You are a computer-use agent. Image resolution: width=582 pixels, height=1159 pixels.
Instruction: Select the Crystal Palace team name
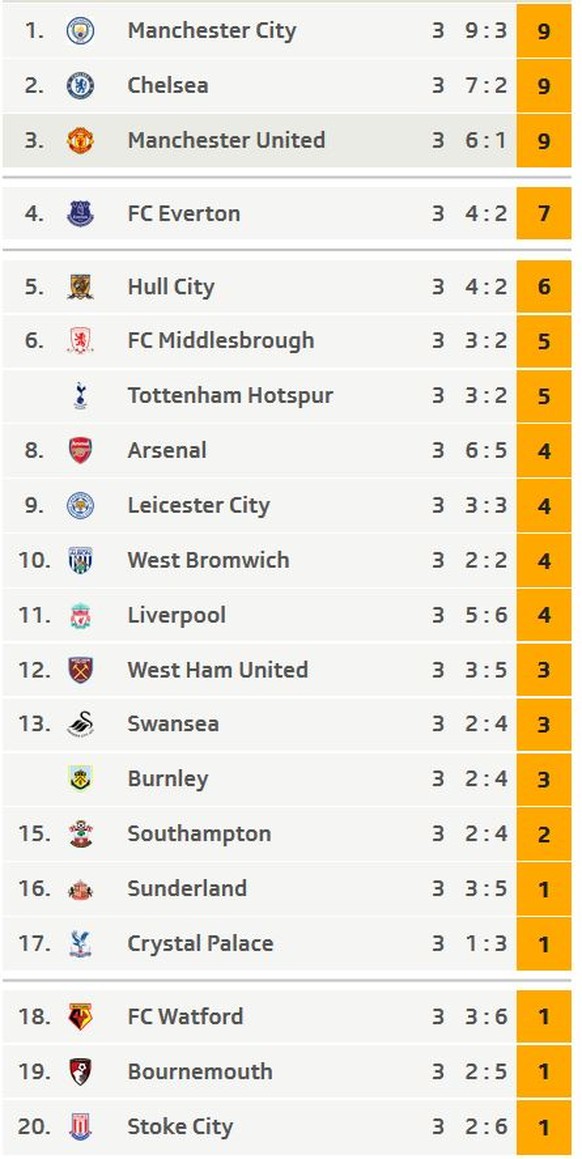200,944
